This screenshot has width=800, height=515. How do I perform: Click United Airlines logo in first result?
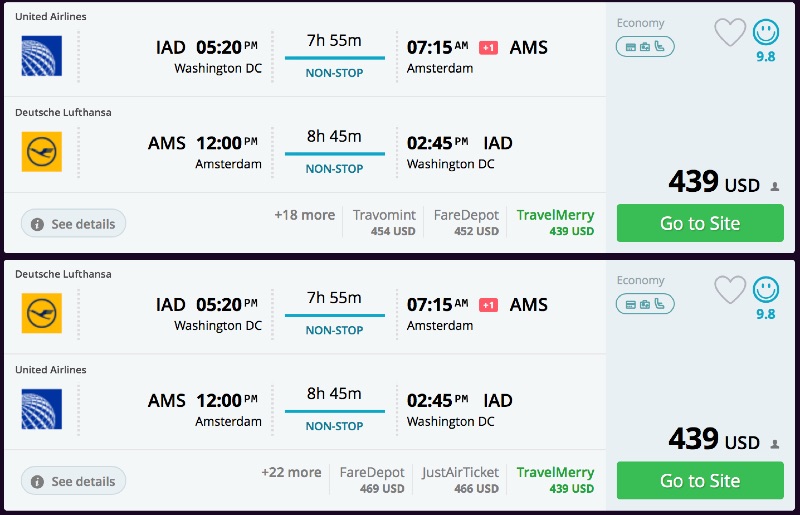[x=41, y=56]
